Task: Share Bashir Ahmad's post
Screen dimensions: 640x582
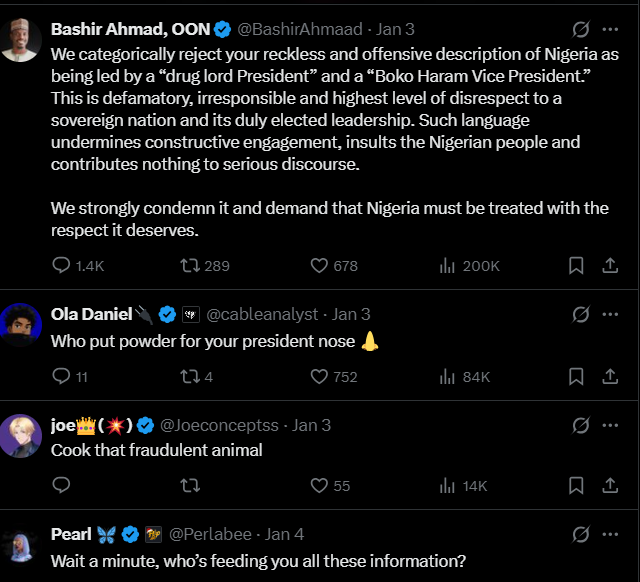Action: pos(610,265)
